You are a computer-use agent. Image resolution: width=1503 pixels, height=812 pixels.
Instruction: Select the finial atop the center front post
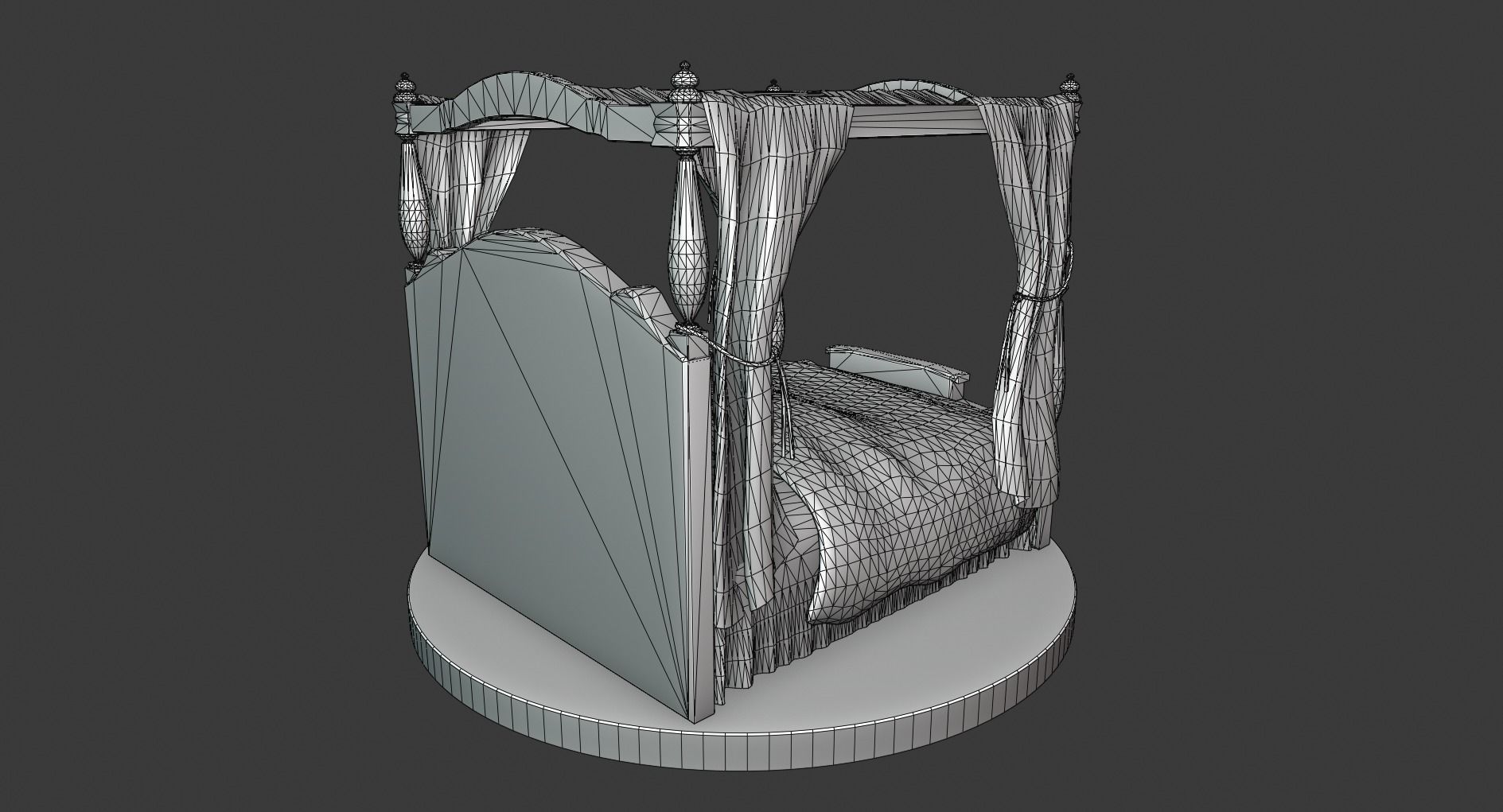pyautogui.click(x=683, y=83)
